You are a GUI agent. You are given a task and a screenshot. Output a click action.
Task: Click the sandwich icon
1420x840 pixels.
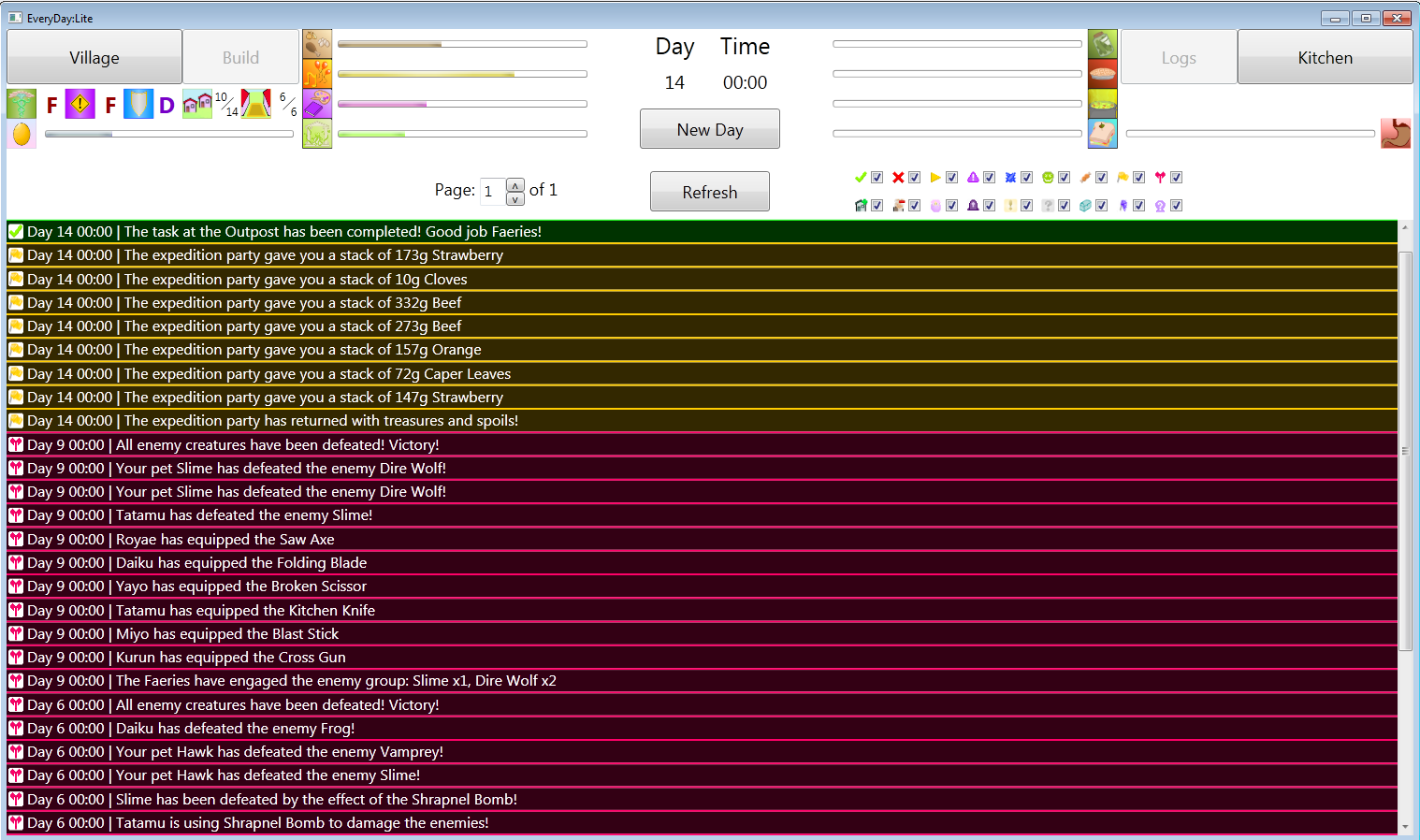(1103, 134)
